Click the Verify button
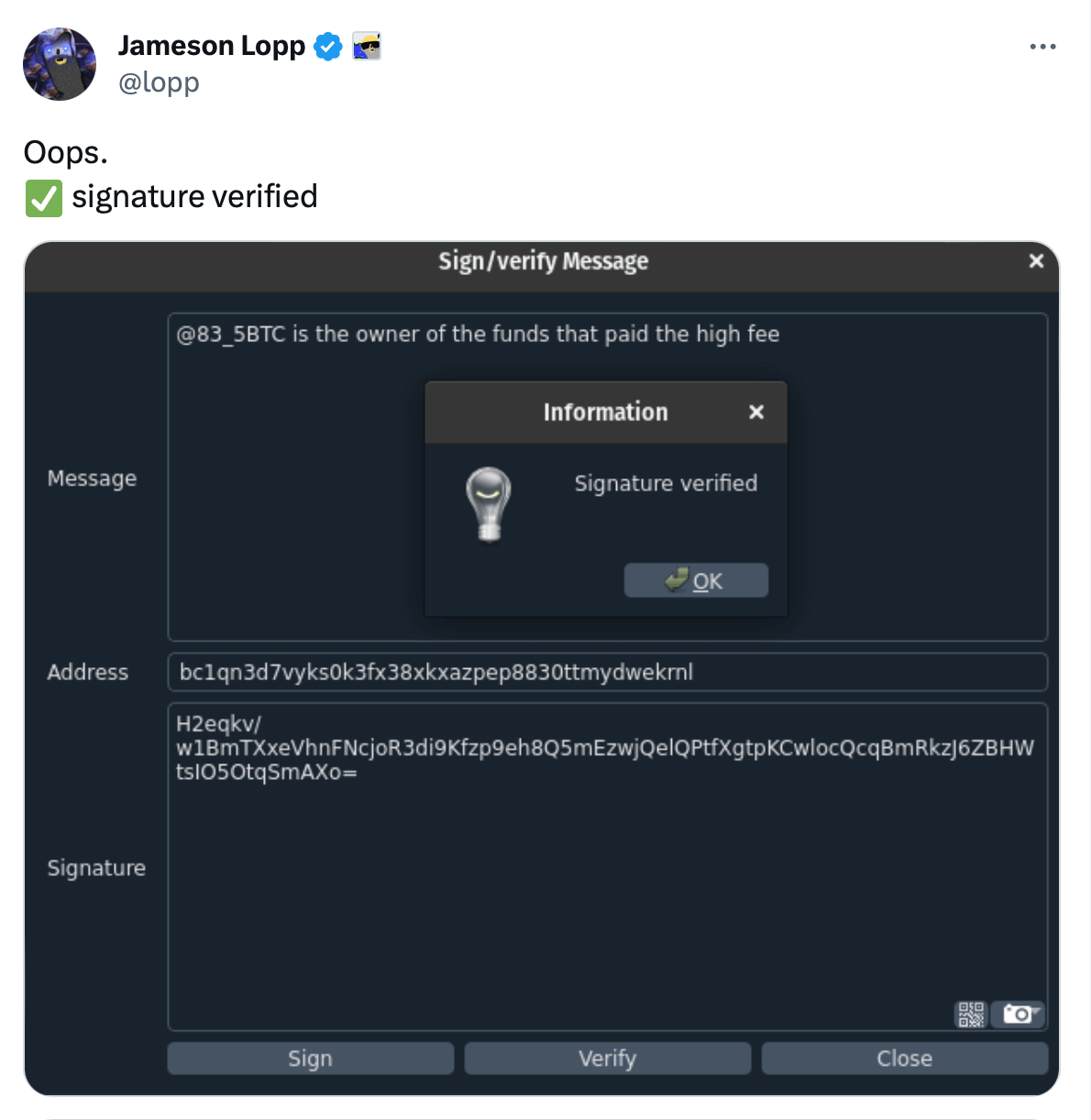The width and height of the screenshot is (1091, 1120). click(608, 1059)
